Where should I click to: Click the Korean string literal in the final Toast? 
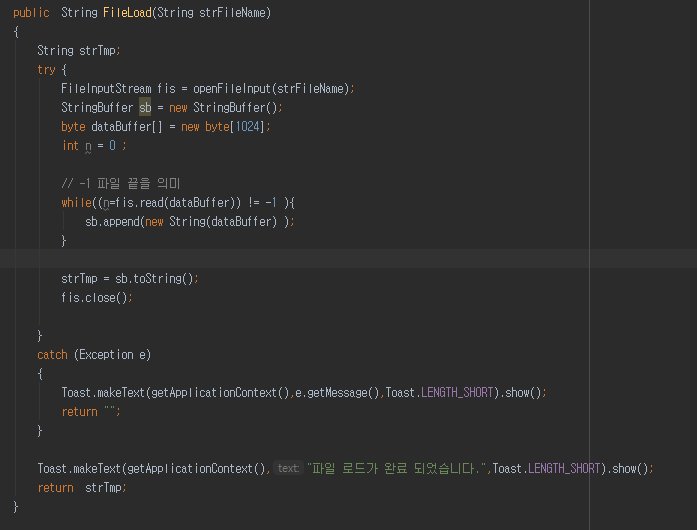click(x=397, y=469)
